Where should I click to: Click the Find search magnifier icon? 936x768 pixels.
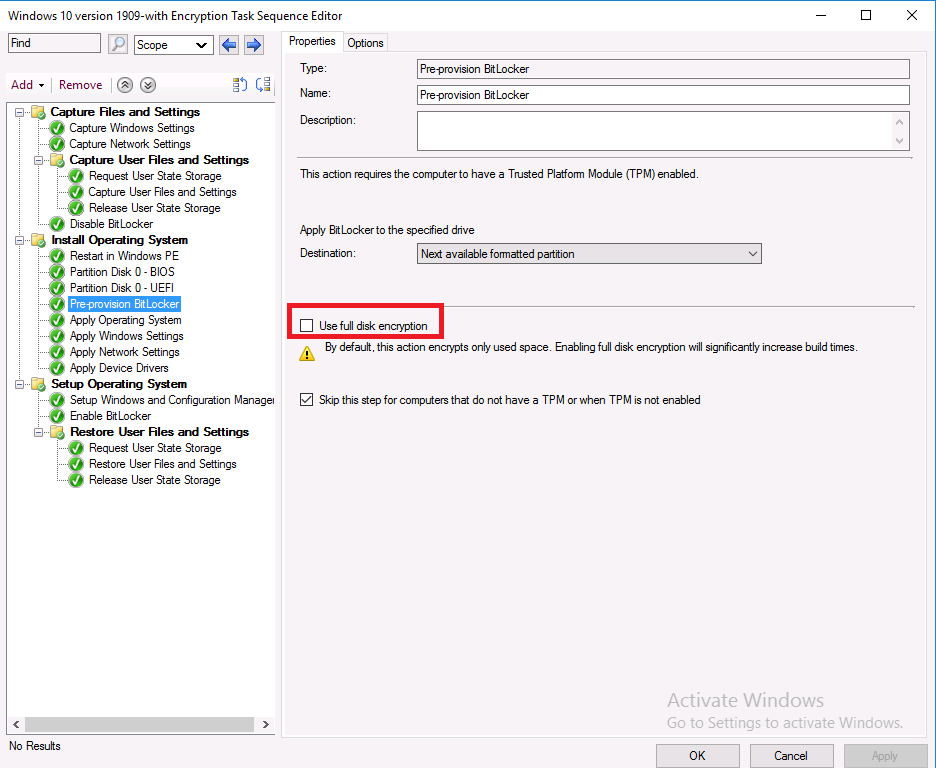click(118, 44)
